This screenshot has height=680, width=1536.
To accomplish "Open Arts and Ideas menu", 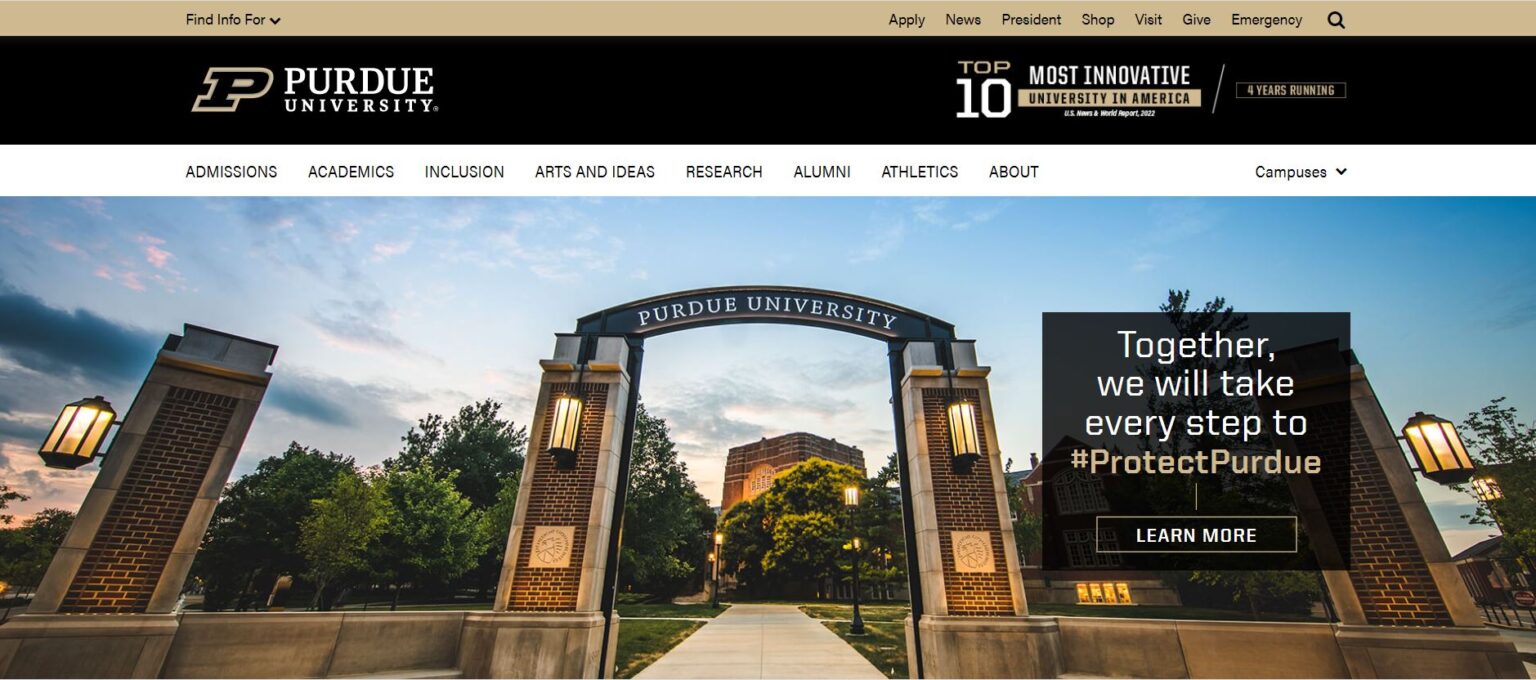I will [x=595, y=172].
